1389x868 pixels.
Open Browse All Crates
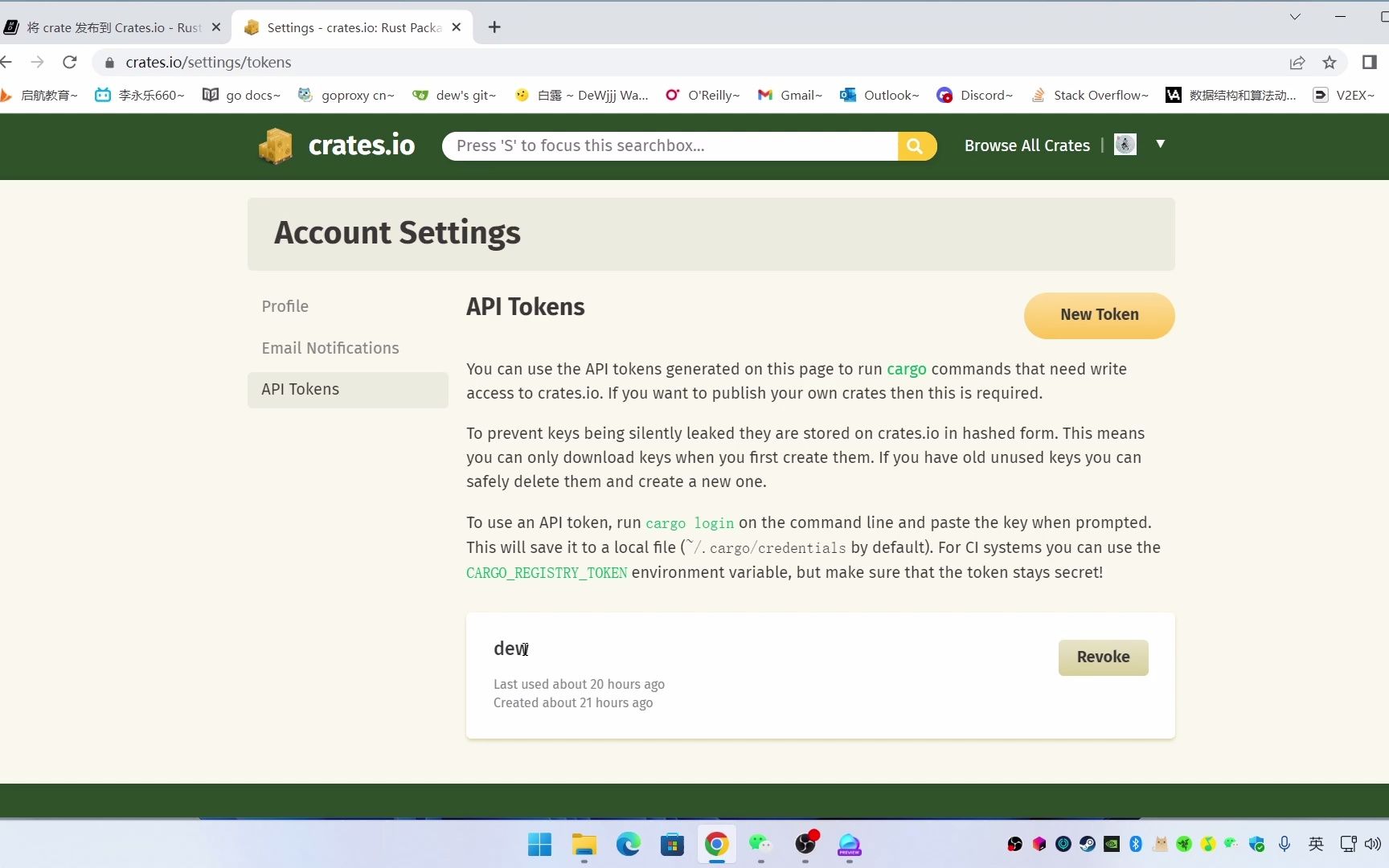click(1026, 145)
